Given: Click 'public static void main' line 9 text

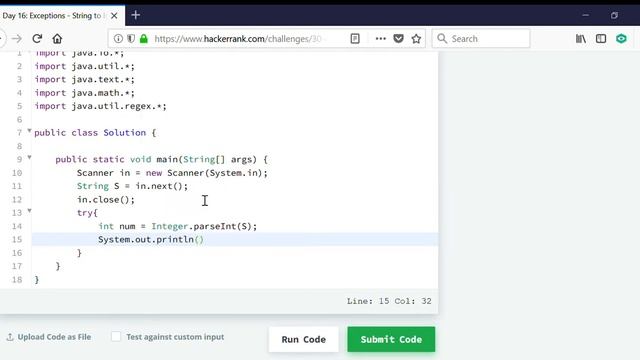Looking at the screenshot, I should 161,160.
